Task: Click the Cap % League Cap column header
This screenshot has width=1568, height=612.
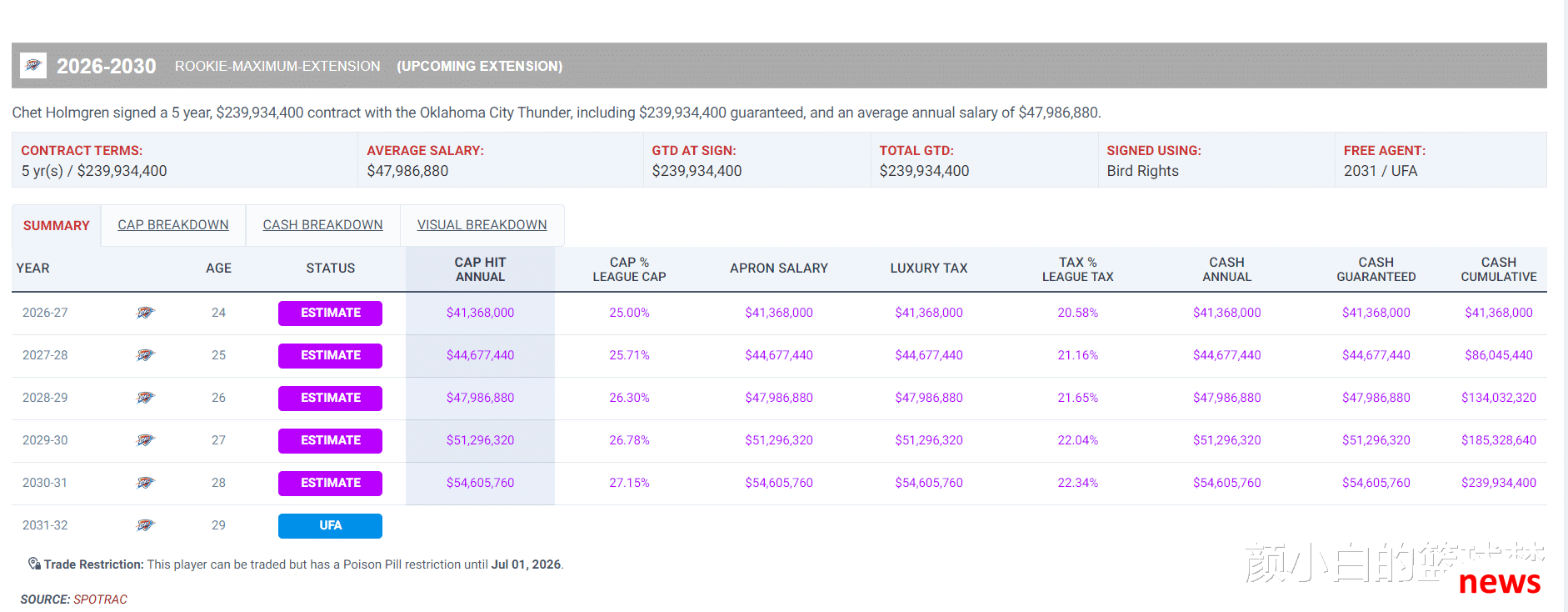Action: (629, 269)
